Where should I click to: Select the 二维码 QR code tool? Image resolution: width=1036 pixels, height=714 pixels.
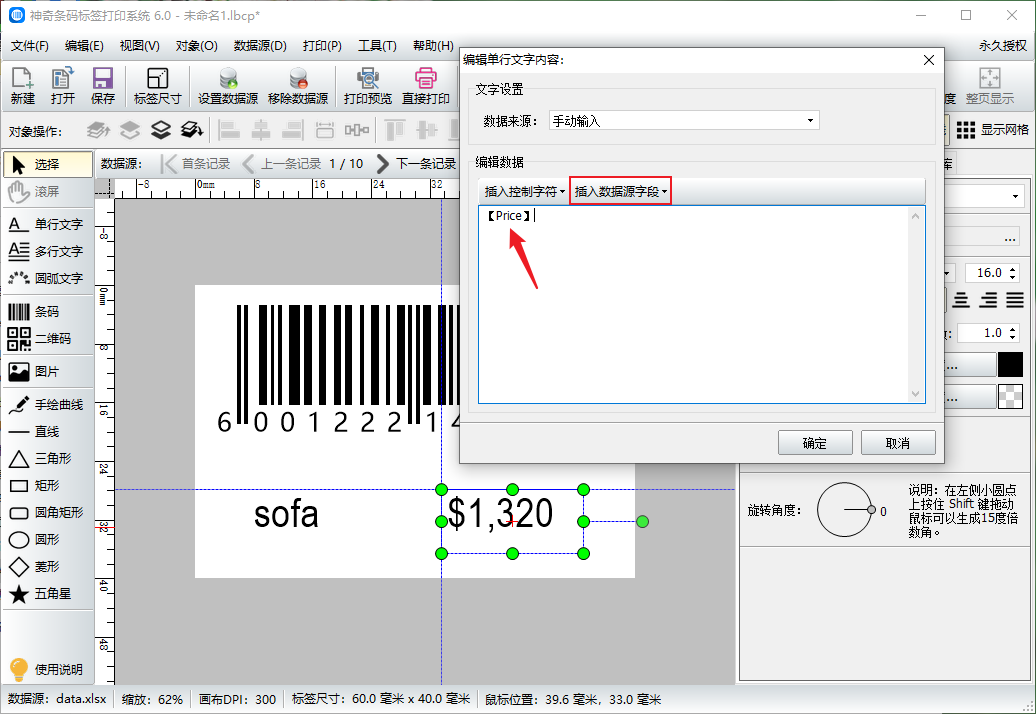pos(48,339)
